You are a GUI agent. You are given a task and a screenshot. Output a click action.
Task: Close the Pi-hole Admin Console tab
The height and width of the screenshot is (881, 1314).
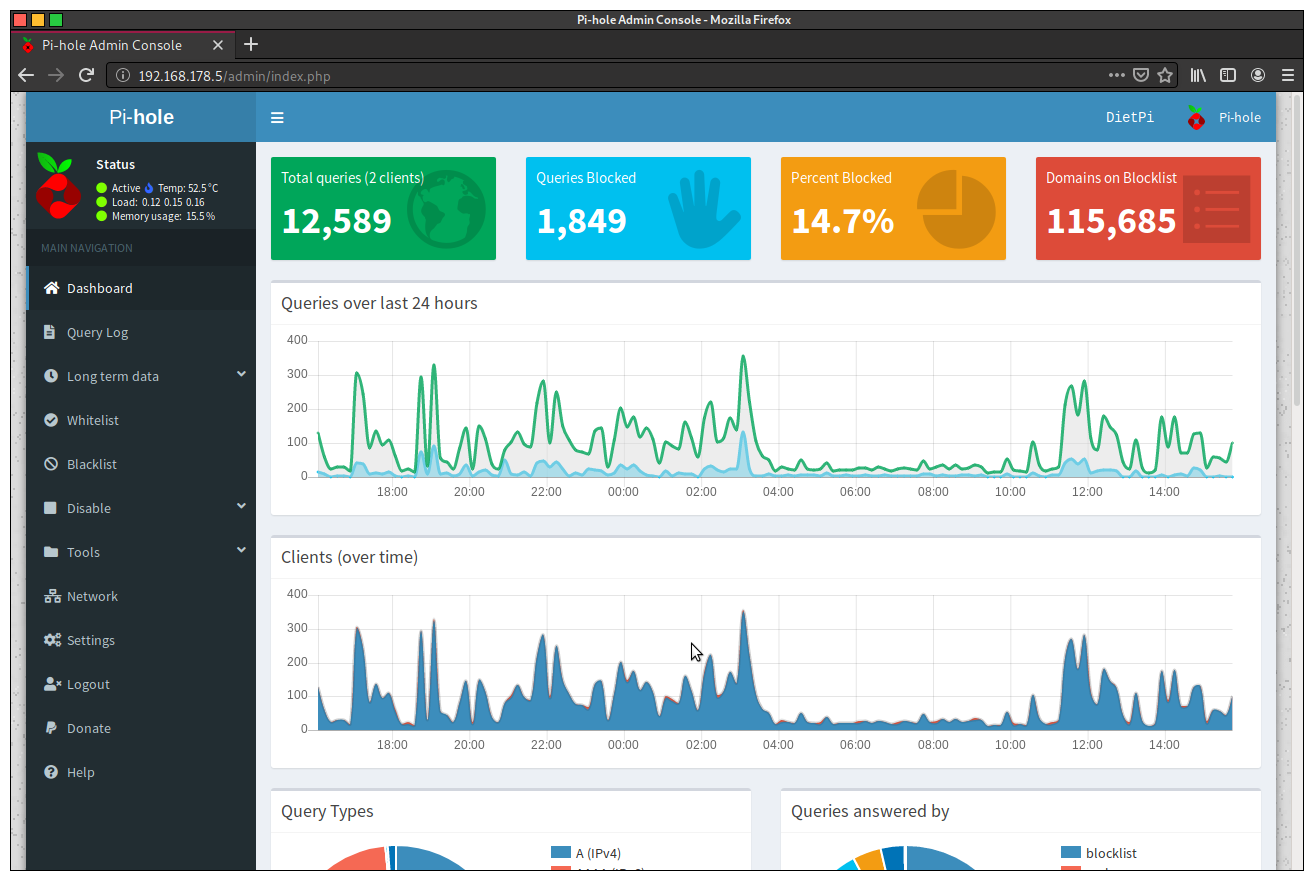tap(218, 45)
